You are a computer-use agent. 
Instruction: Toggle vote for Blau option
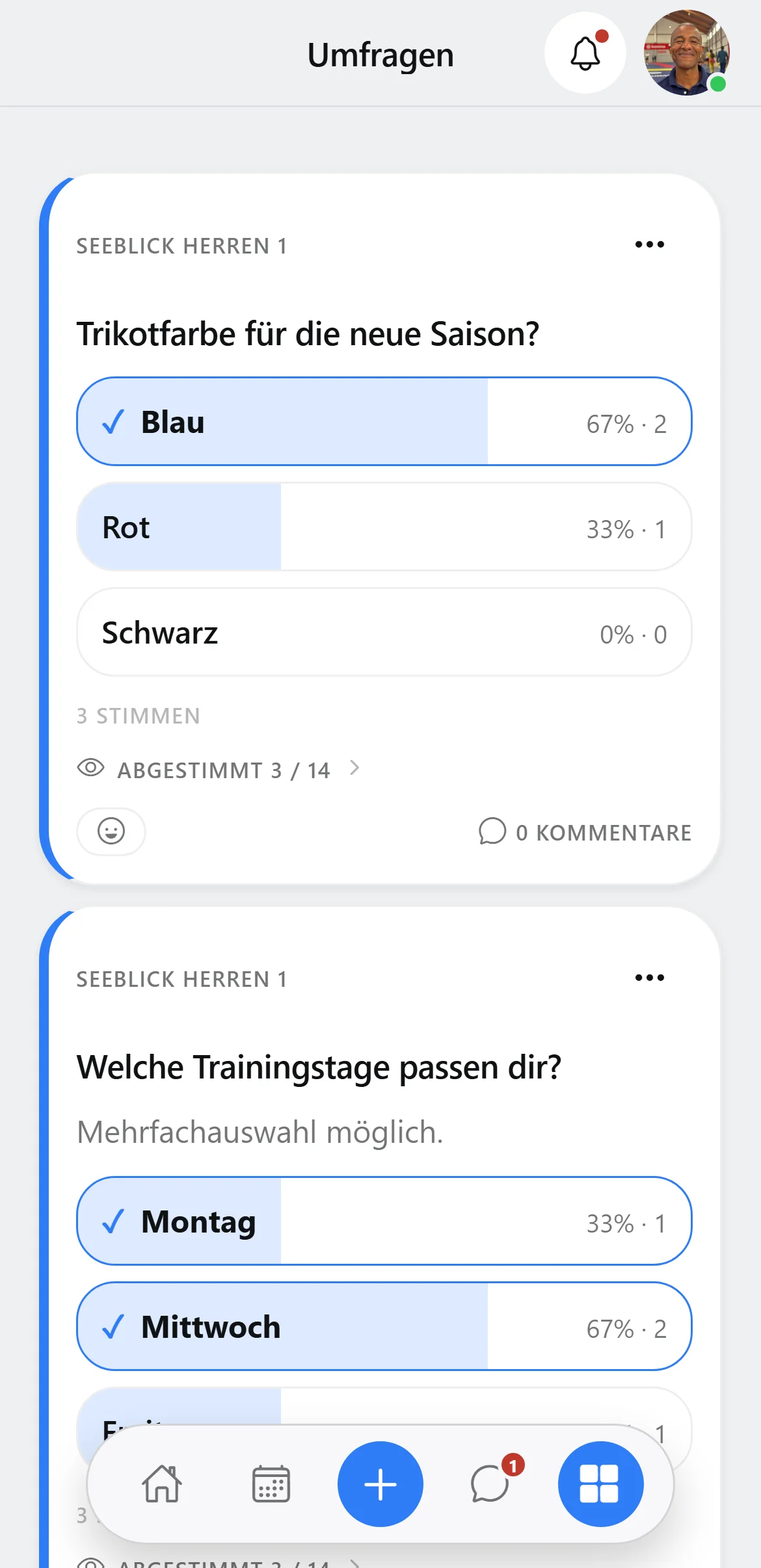click(384, 421)
